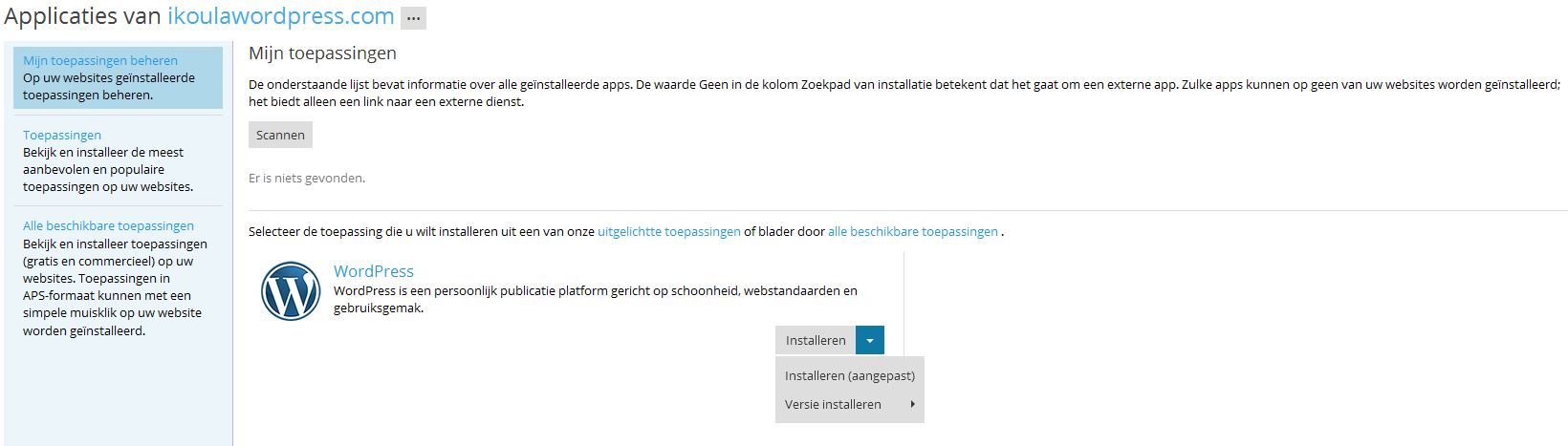Select the Versie installeren menu entry
This screenshot has height=446, width=1568.
click(x=833, y=405)
